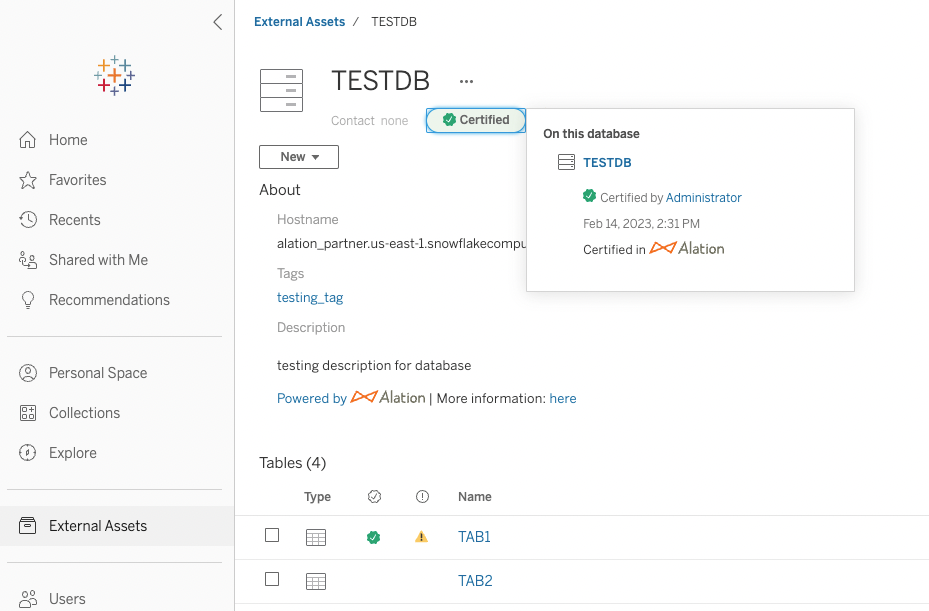
Task: Check the checkbox for TAB1 row
Action: 272,535
